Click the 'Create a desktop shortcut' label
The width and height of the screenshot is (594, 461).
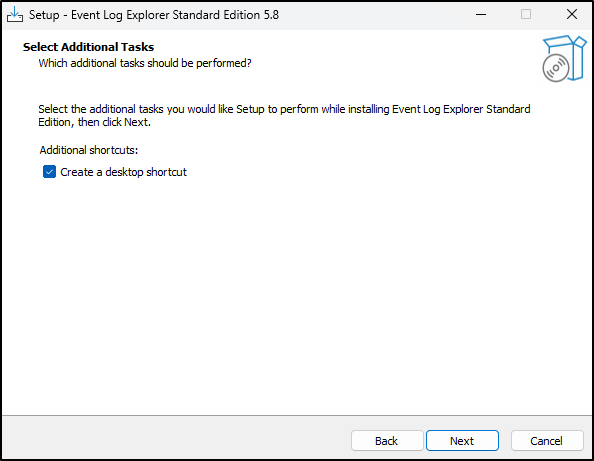coord(123,172)
